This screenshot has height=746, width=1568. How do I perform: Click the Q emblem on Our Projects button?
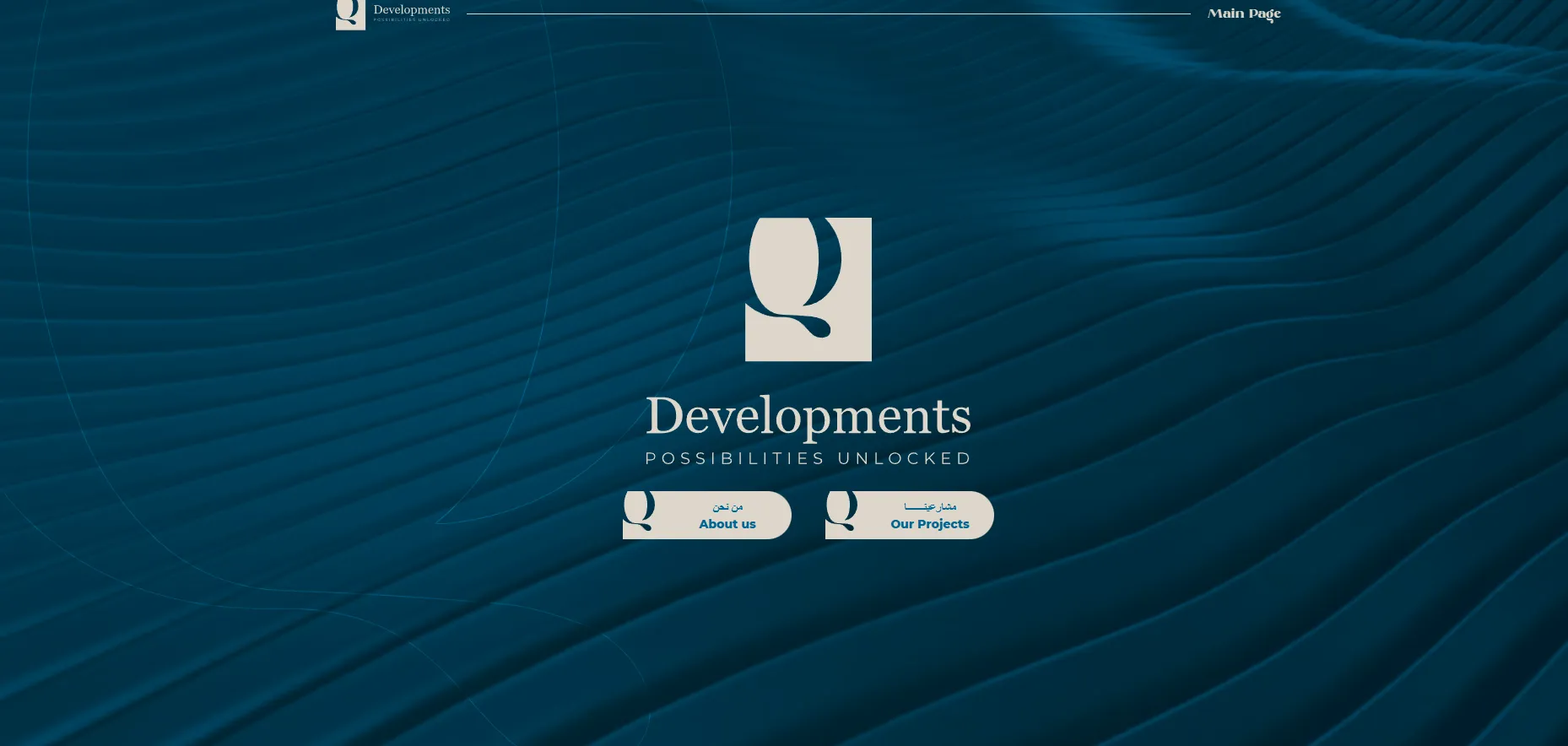pyautogui.click(x=841, y=511)
